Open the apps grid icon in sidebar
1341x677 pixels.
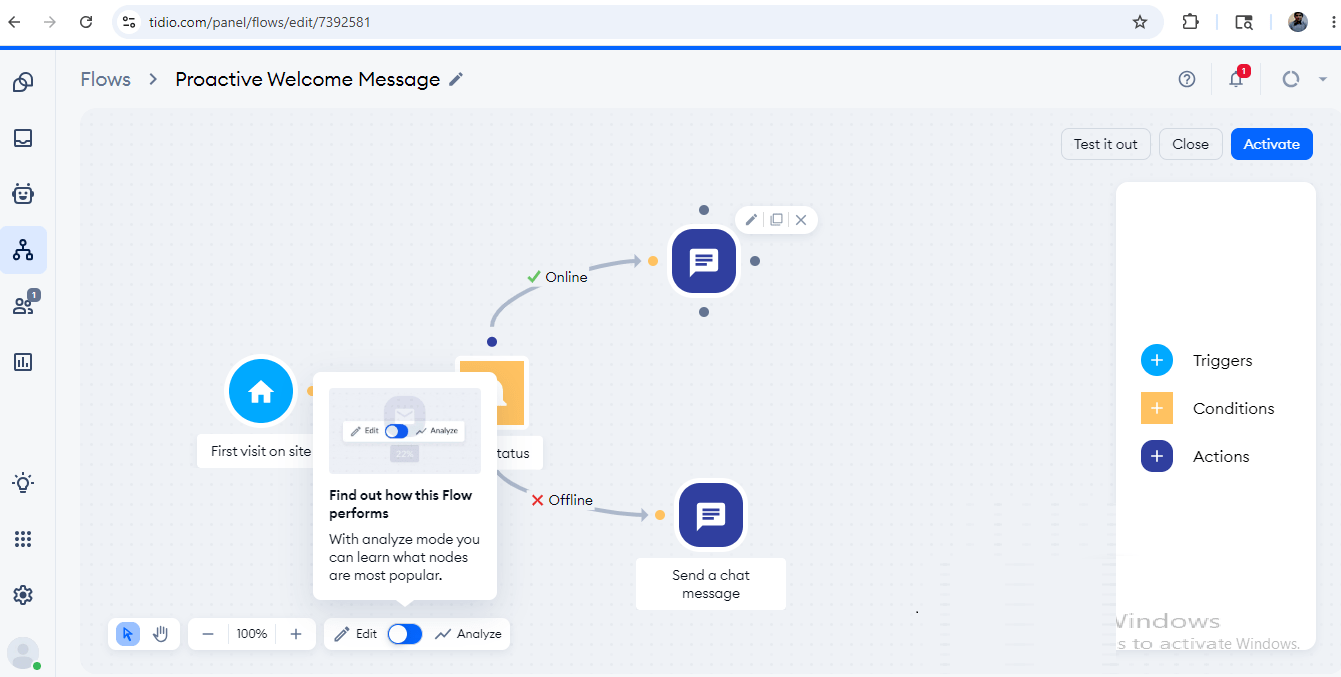pyautogui.click(x=23, y=539)
